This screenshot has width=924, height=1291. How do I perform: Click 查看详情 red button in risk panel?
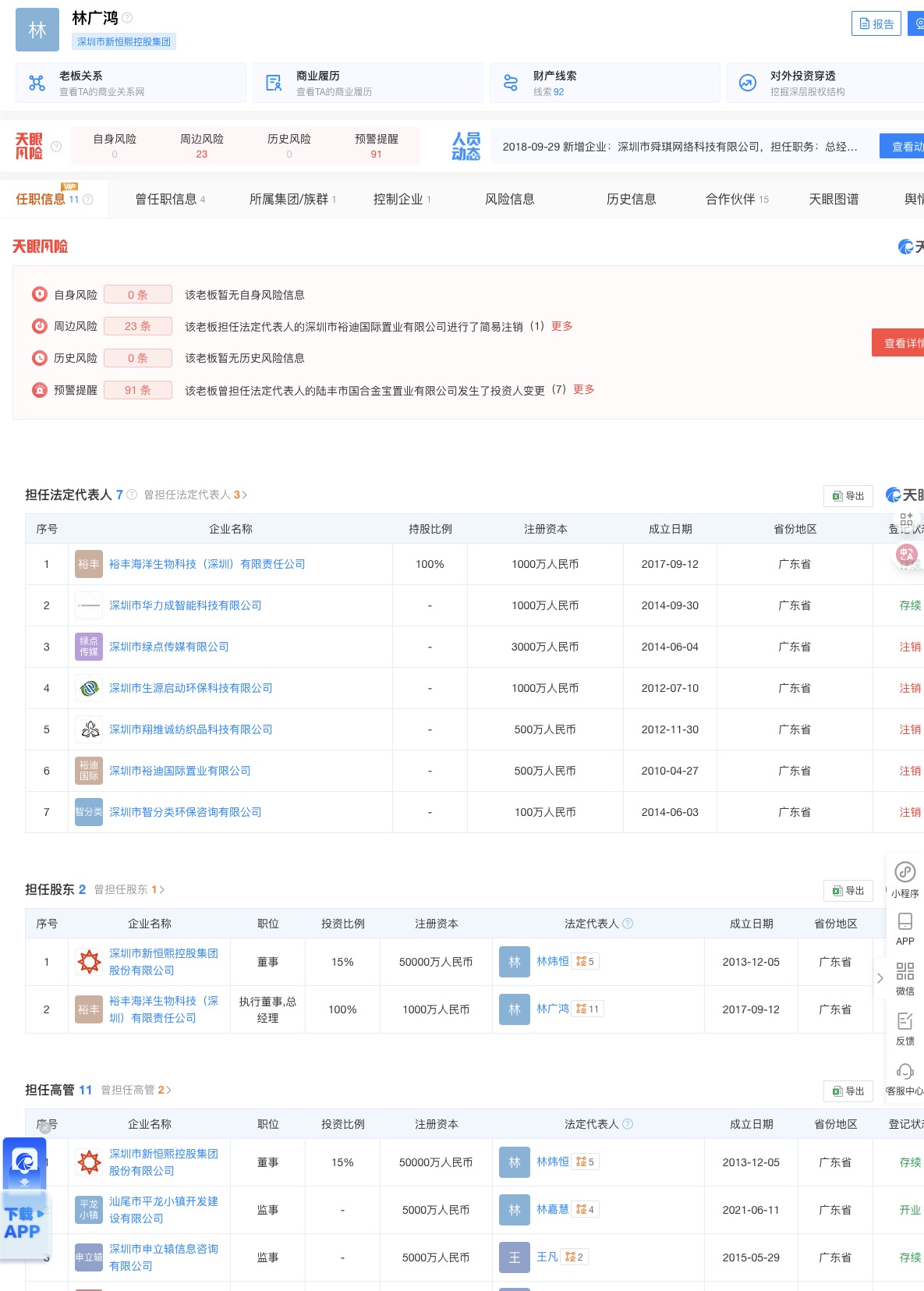click(898, 343)
